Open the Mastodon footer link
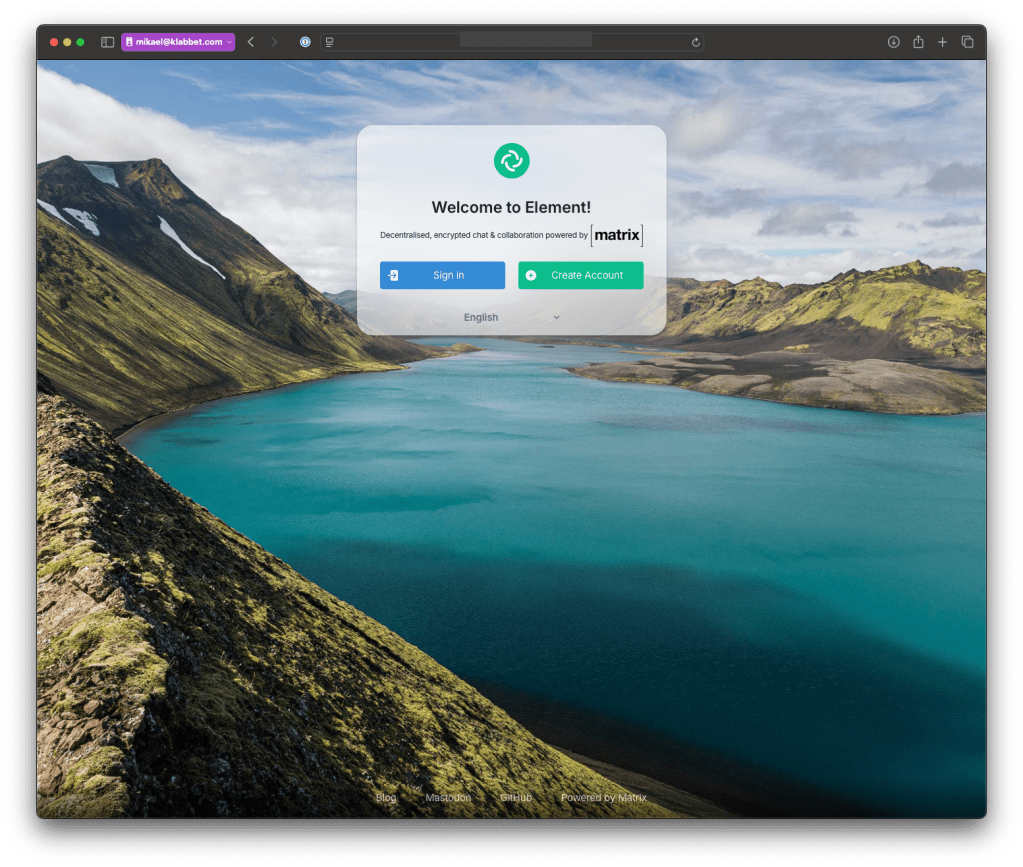The height and width of the screenshot is (867, 1023). point(448,798)
